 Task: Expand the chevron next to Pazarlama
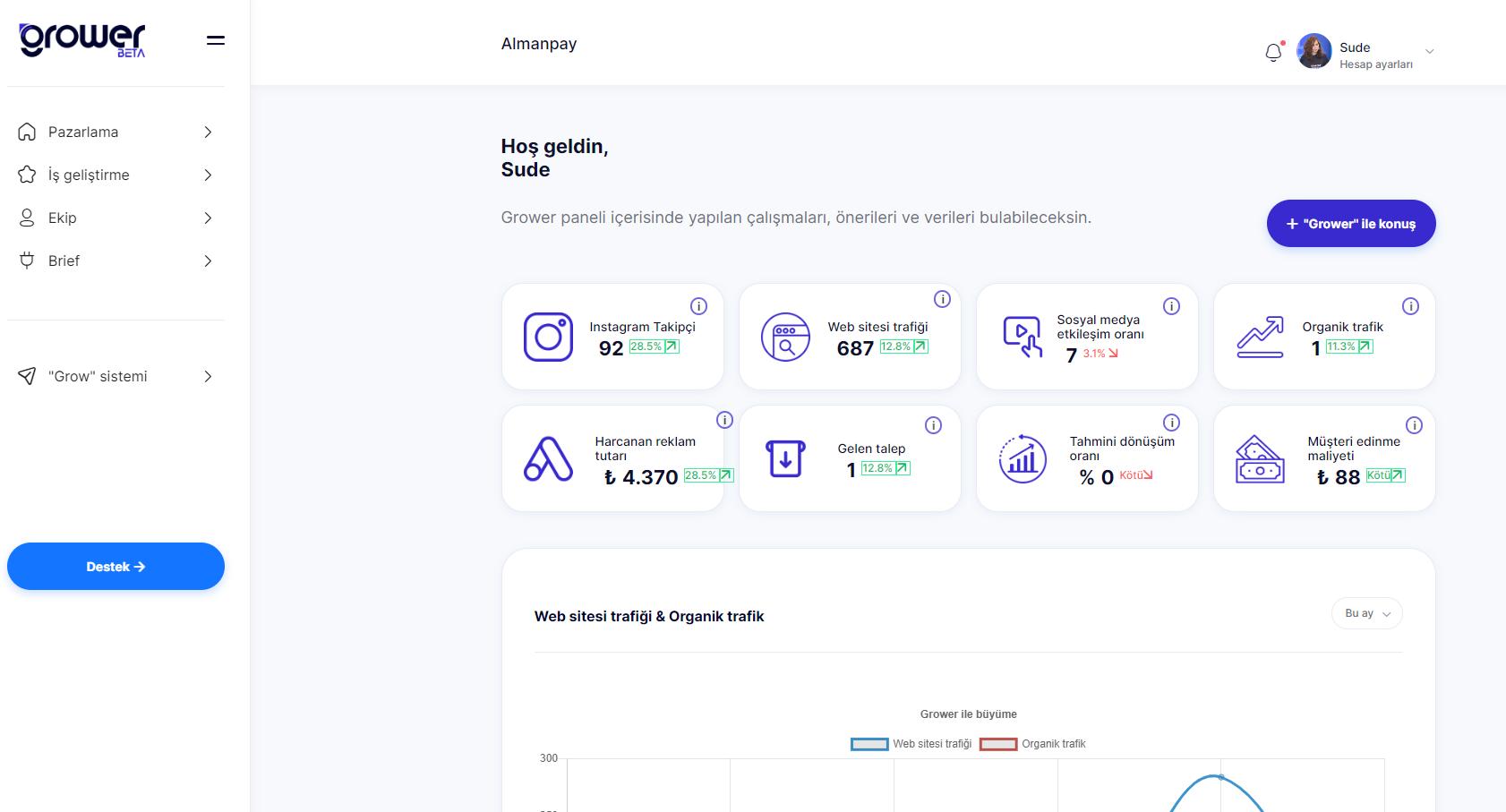point(208,132)
